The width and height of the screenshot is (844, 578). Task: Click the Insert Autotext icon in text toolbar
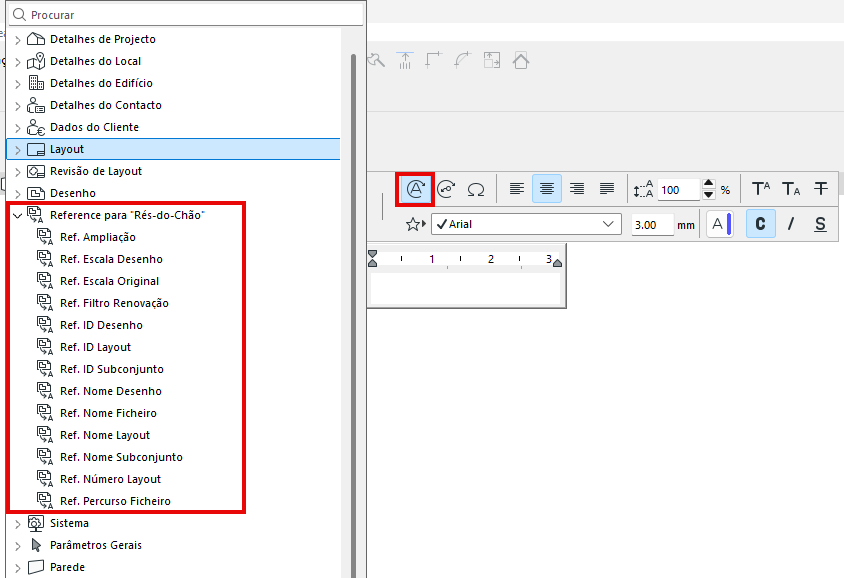click(416, 189)
